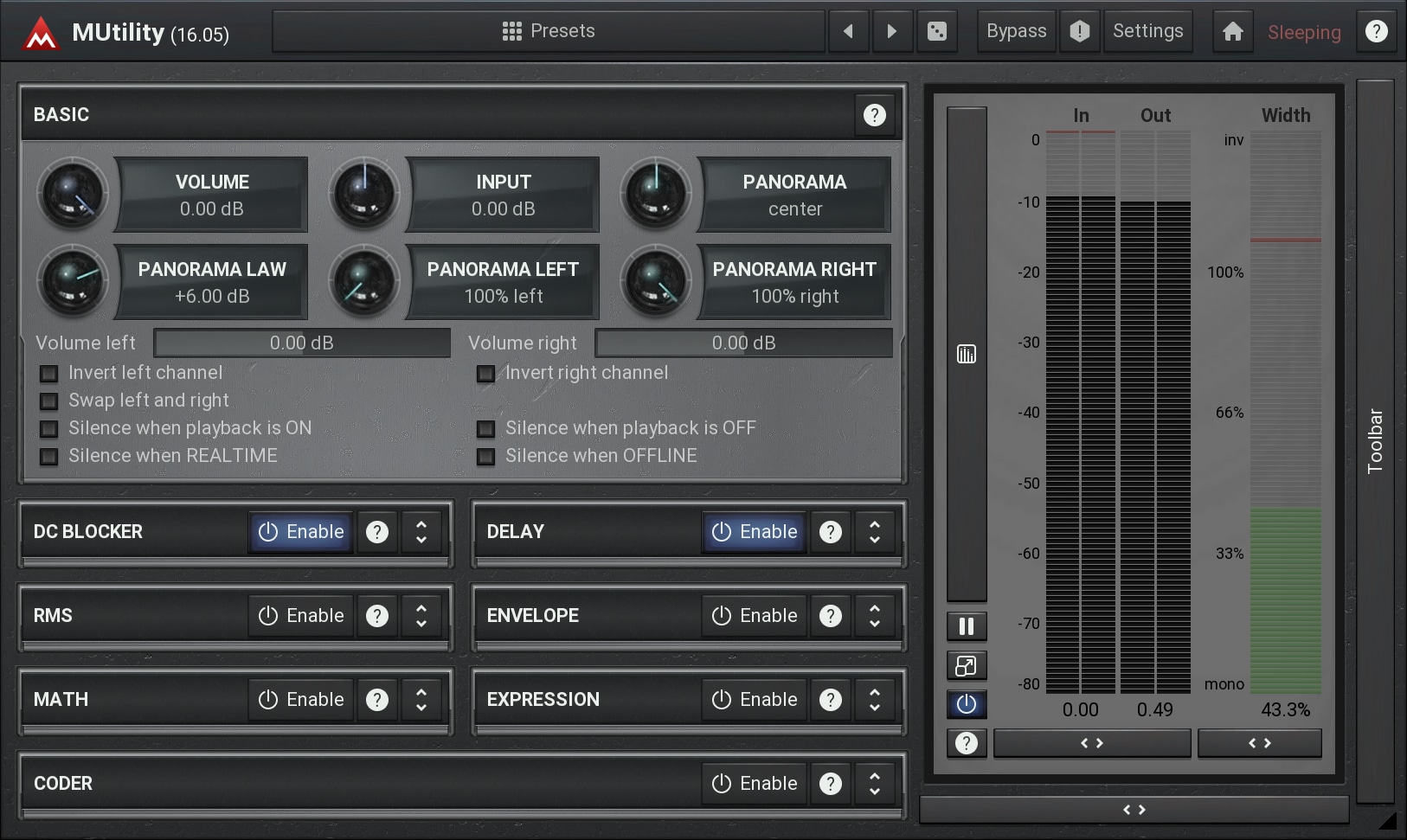Viewport: 1407px width, 840px height.
Task: Disable the DELAY Enable toggle
Action: coord(755,532)
